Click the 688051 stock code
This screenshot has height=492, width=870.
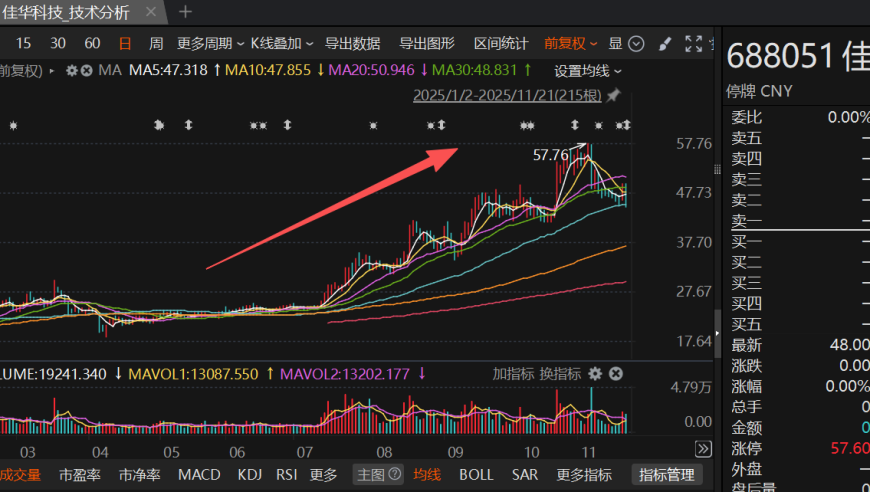pyautogui.click(x=780, y=57)
